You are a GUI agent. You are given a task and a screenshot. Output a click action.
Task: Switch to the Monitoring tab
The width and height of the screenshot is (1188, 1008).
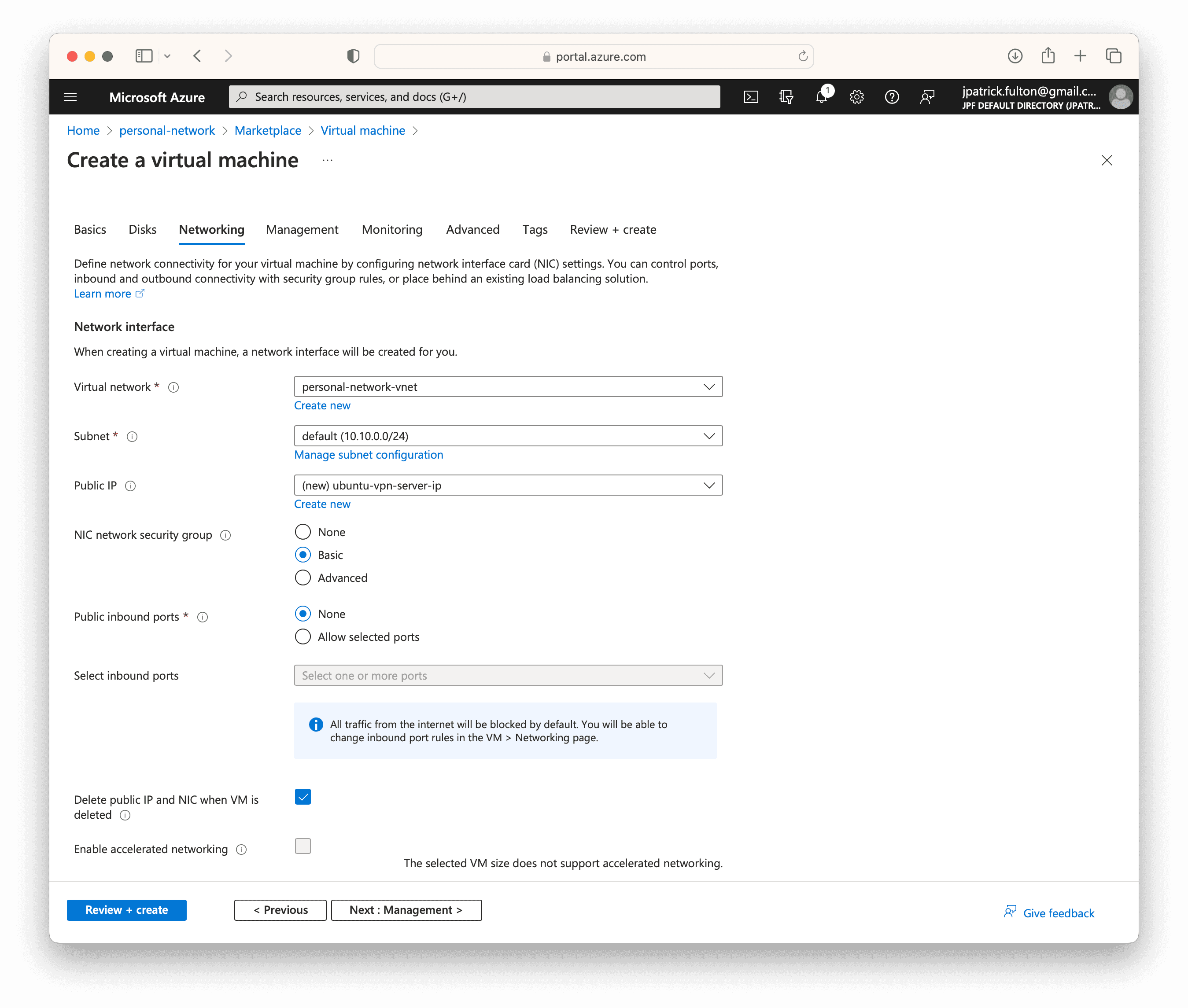point(391,230)
